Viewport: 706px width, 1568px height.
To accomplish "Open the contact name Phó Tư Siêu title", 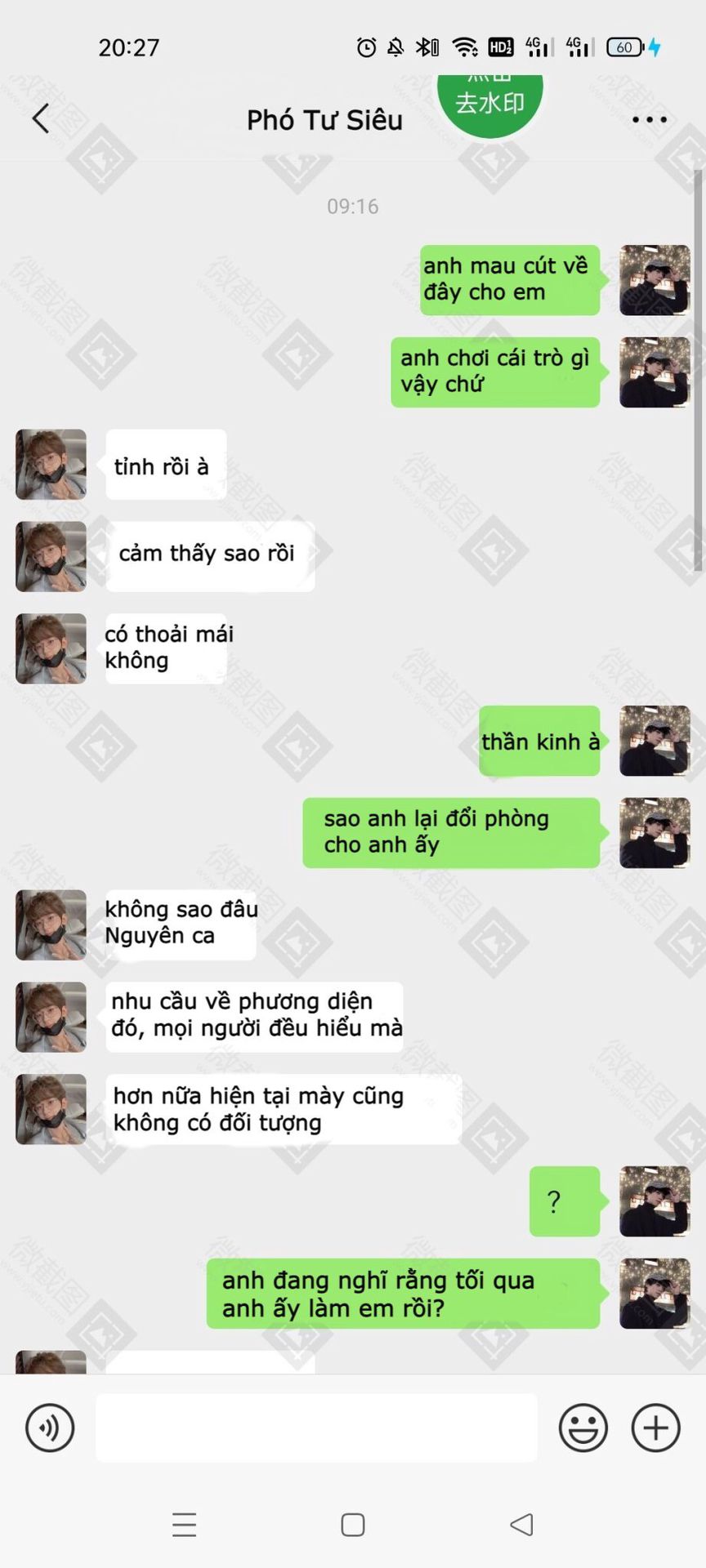I will [324, 120].
